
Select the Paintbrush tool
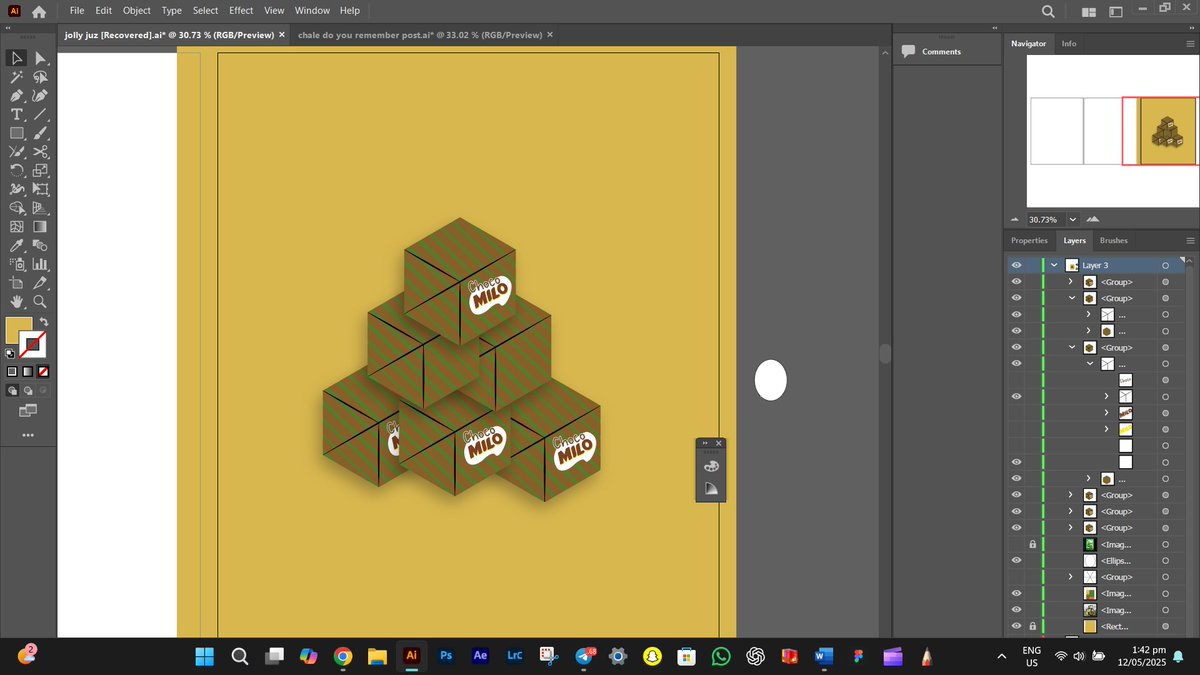[41, 133]
